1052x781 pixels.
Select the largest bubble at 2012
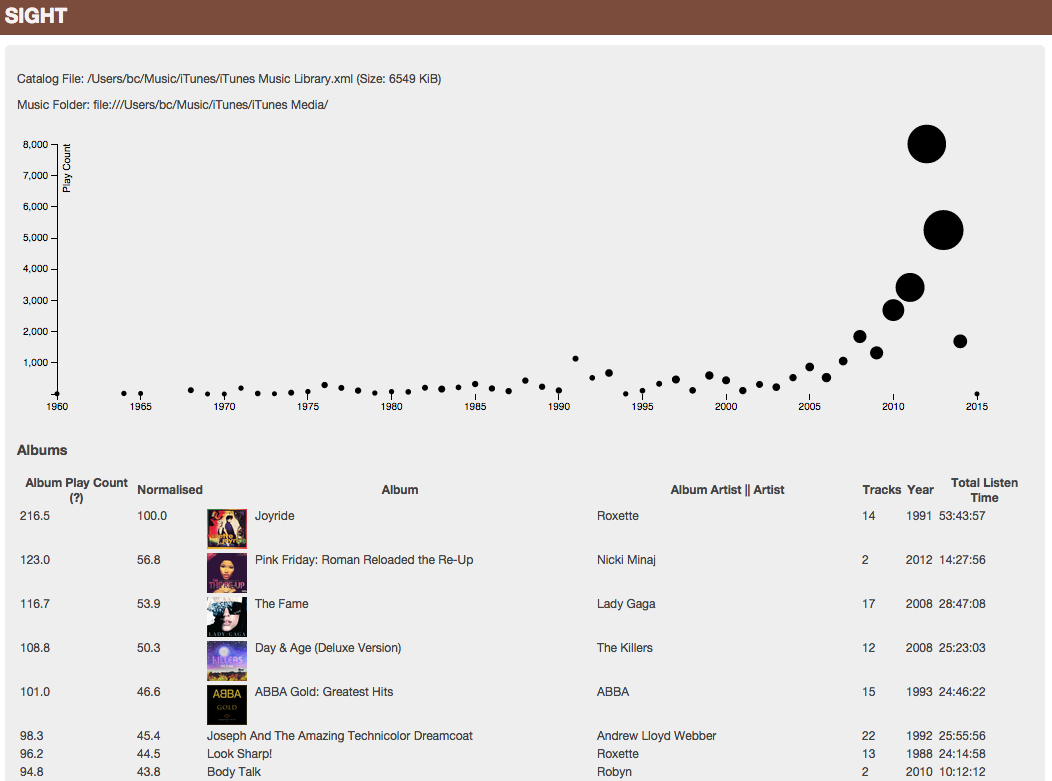click(927, 144)
